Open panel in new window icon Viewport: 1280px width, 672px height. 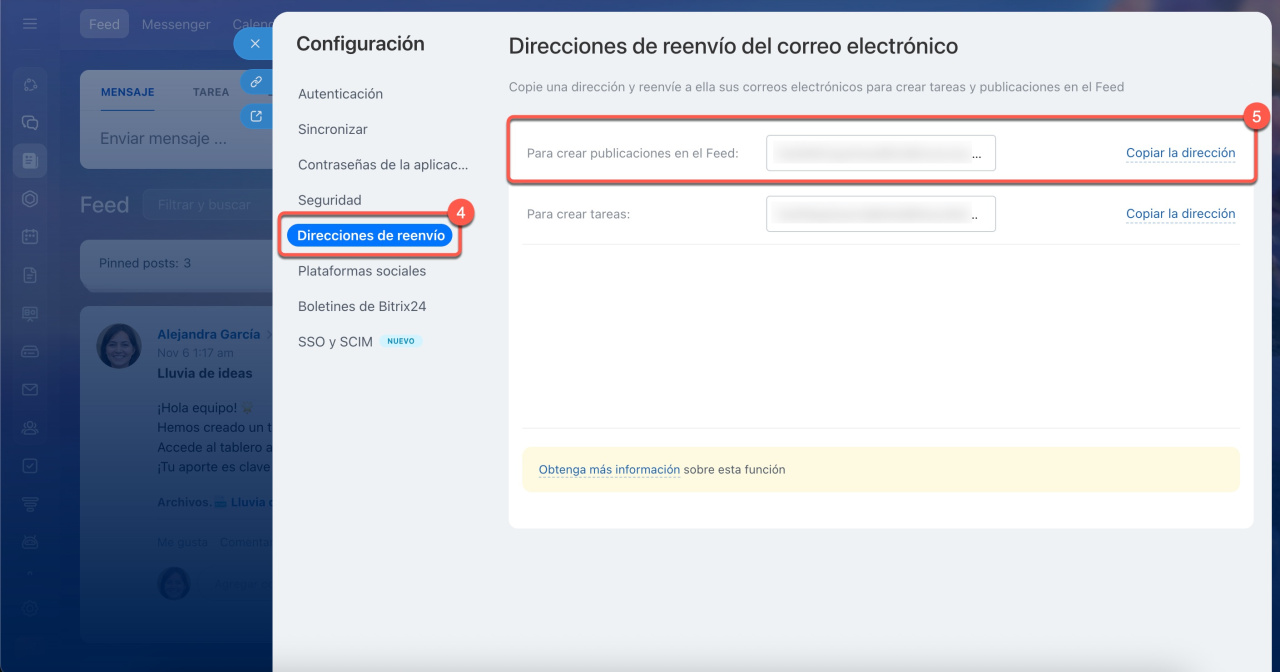pos(256,116)
